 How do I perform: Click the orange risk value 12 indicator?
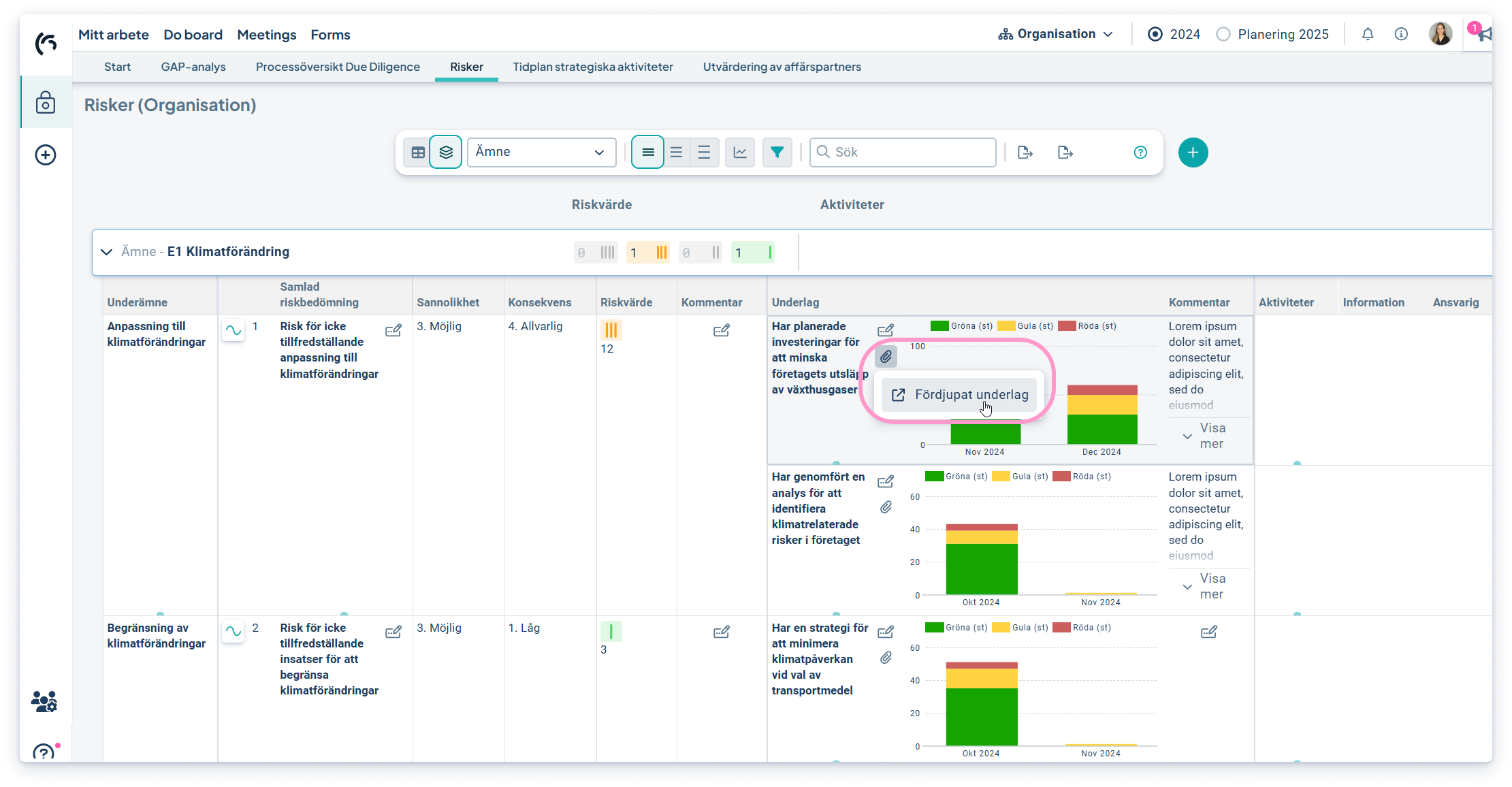click(x=611, y=330)
